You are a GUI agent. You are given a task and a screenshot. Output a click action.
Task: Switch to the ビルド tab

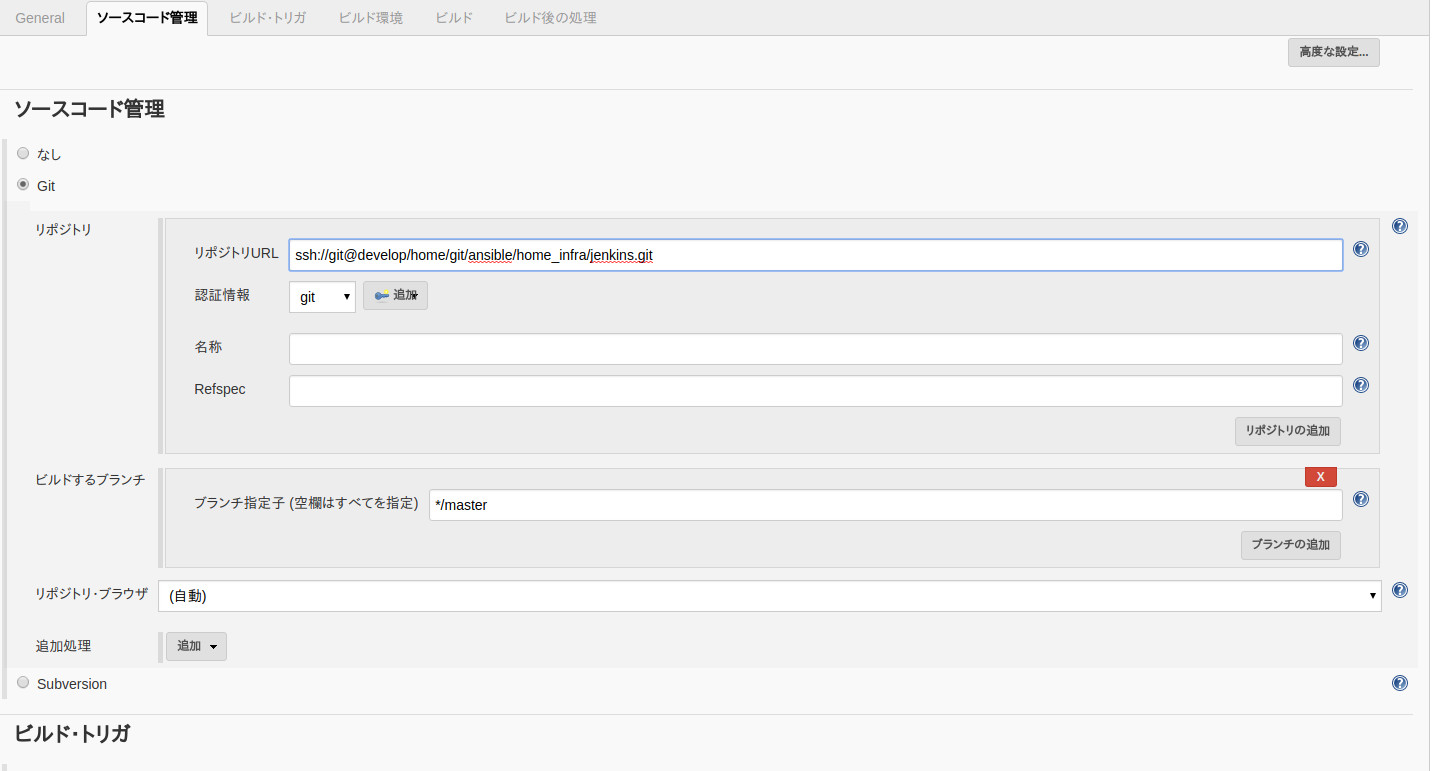pos(454,18)
